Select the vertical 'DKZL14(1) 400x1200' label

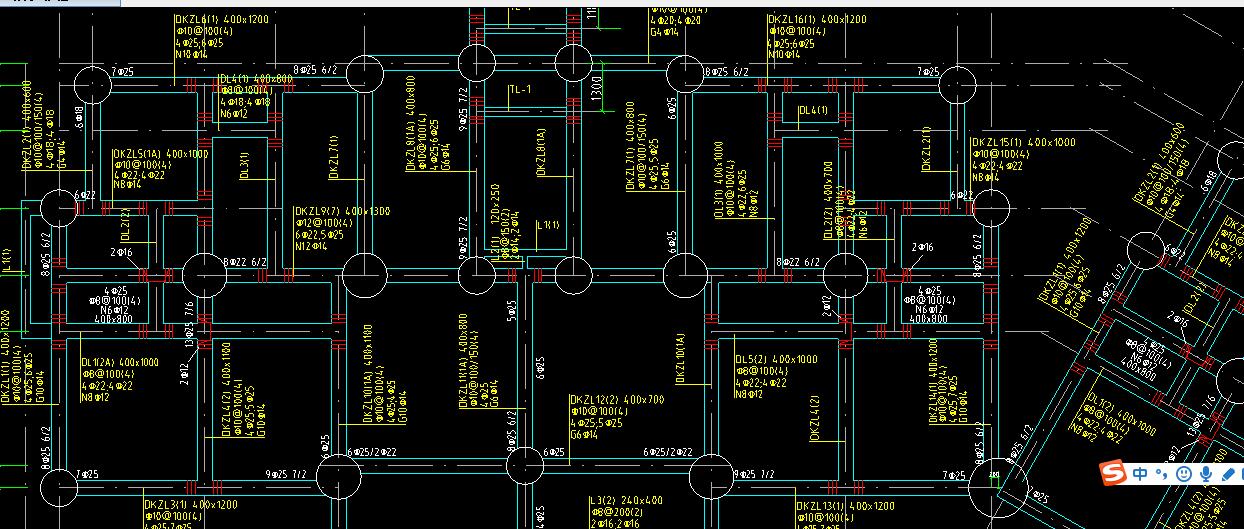[x=933, y=380]
